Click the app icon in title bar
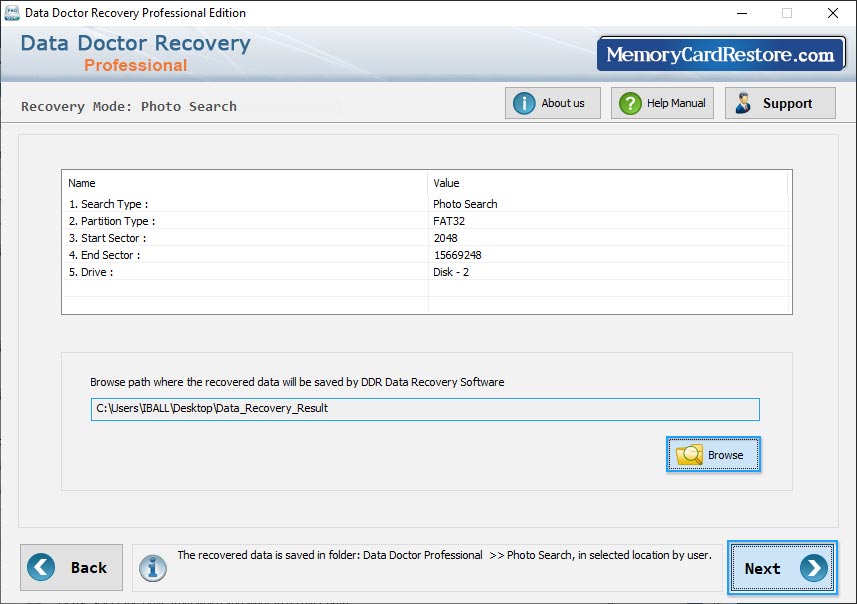Screen dimensions: 857x604 click(11, 13)
